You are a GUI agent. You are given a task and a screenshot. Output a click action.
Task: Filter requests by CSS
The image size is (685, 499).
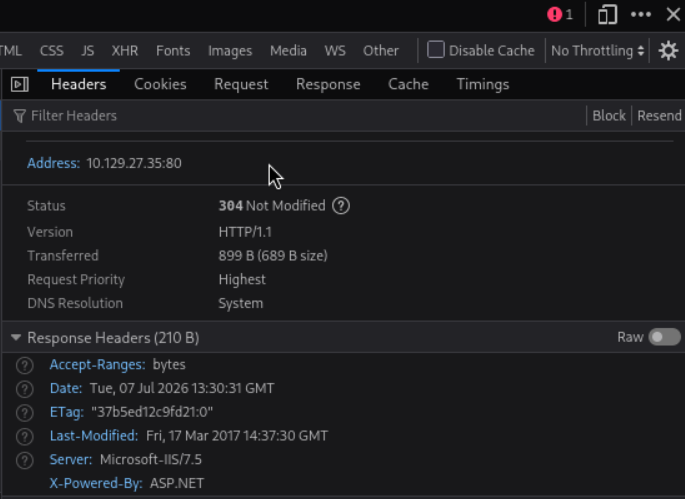(x=52, y=51)
